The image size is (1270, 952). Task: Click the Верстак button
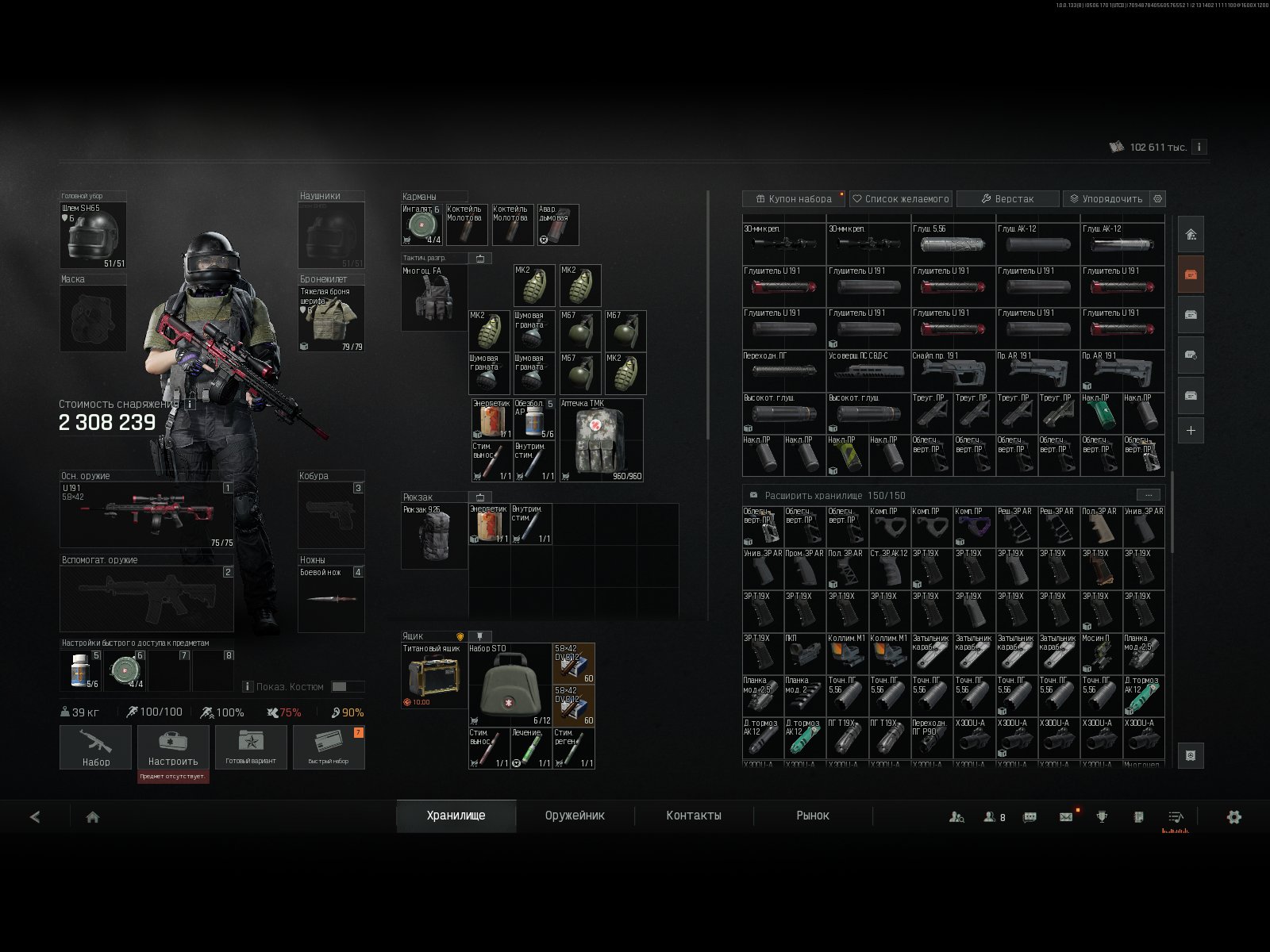1008,198
